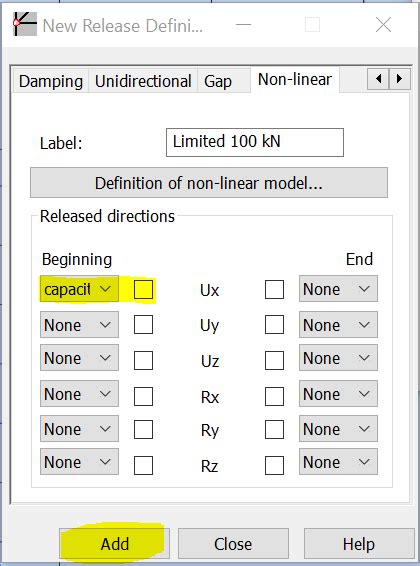Minimize the New Release Definition dialog
The image size is (420, 566).
click(x=243, y=25)
